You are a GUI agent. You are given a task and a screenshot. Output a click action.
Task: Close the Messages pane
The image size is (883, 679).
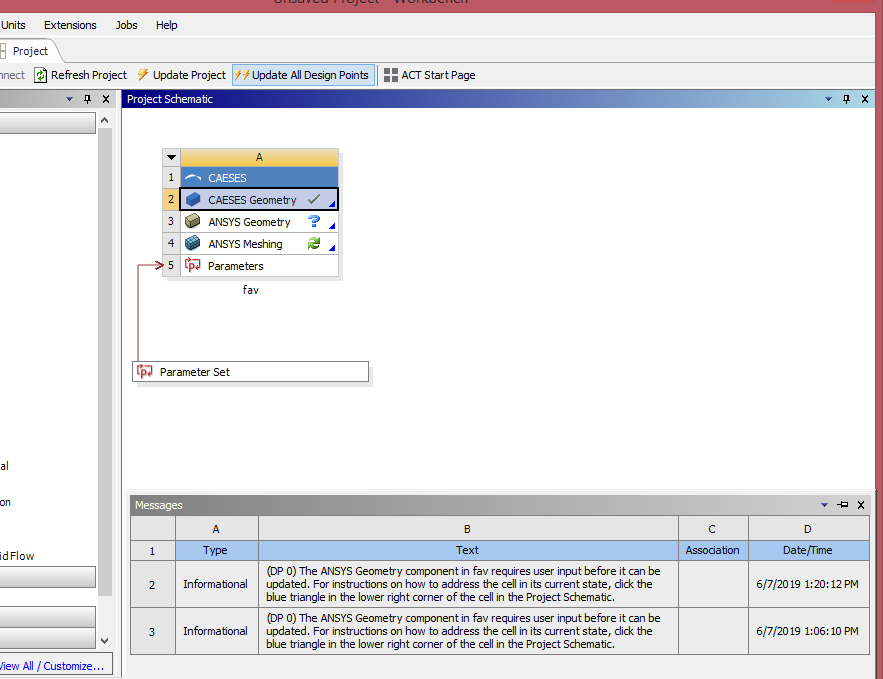coord(861,505)
